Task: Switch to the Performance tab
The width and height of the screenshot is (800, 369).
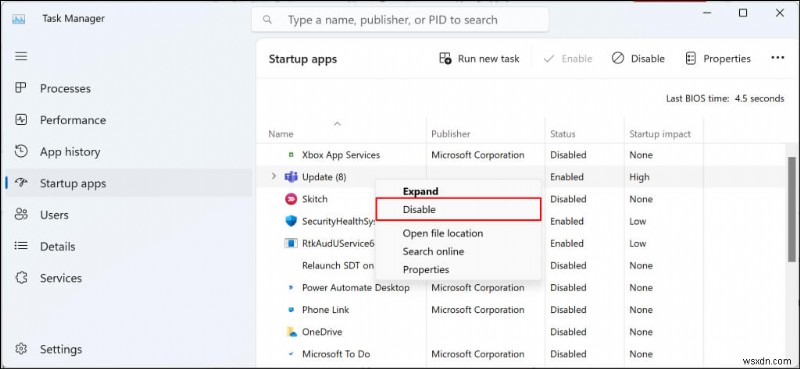Action: pyautogui.click(x=73, y=120)
